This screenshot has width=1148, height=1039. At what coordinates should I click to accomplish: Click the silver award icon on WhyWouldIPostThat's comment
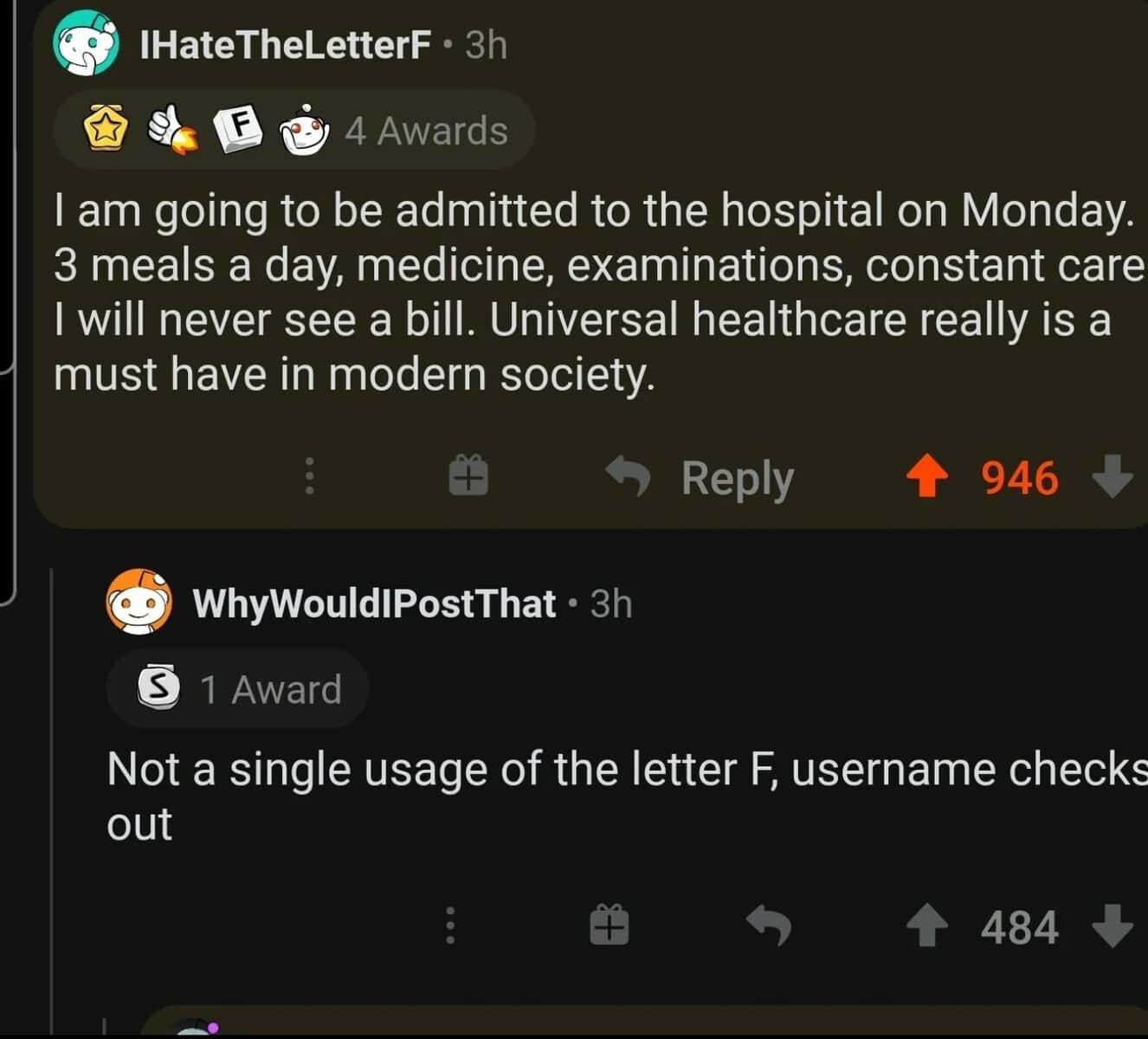coord(161,688)
